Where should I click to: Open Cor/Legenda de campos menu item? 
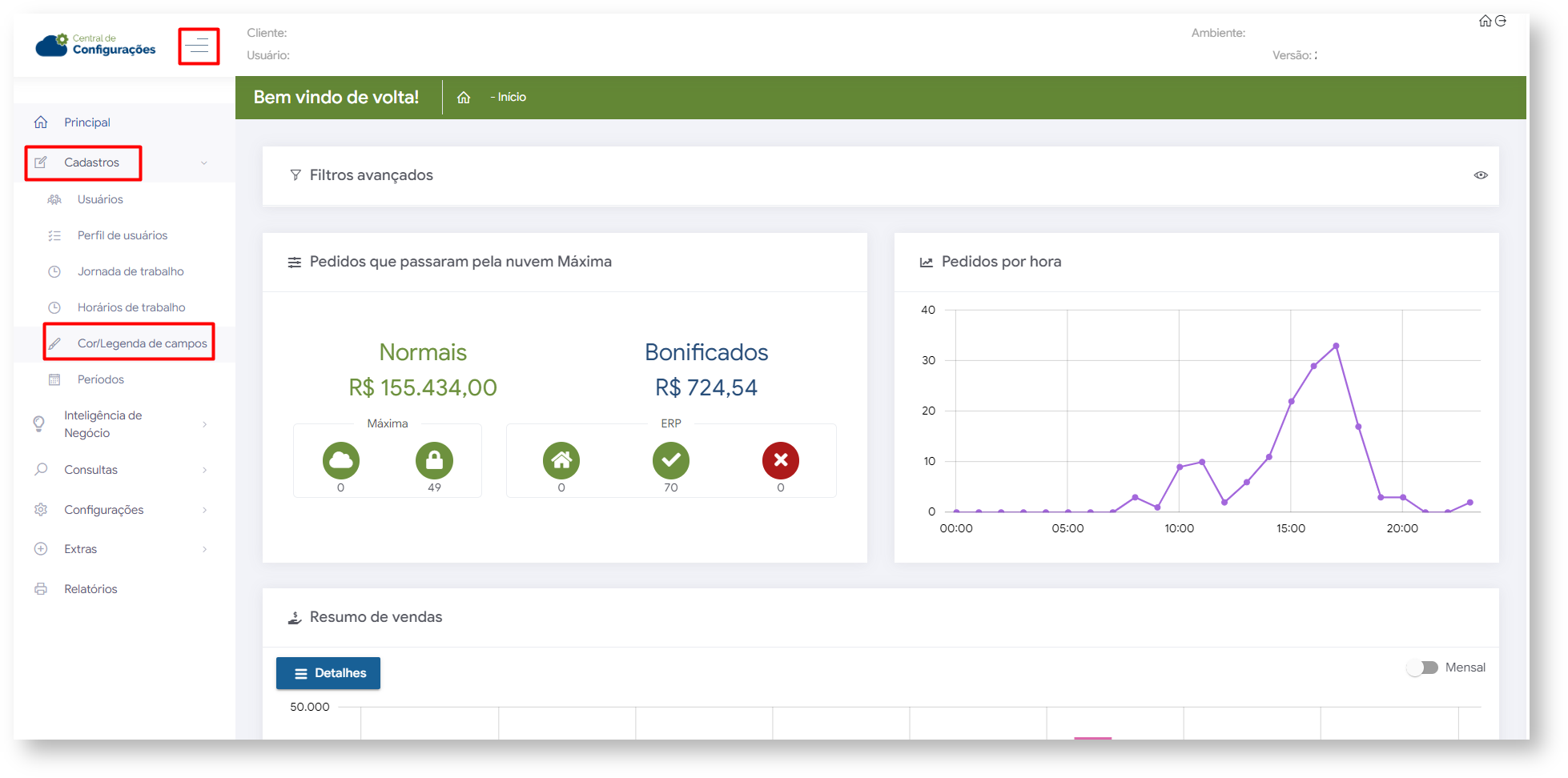click(142, 343)
